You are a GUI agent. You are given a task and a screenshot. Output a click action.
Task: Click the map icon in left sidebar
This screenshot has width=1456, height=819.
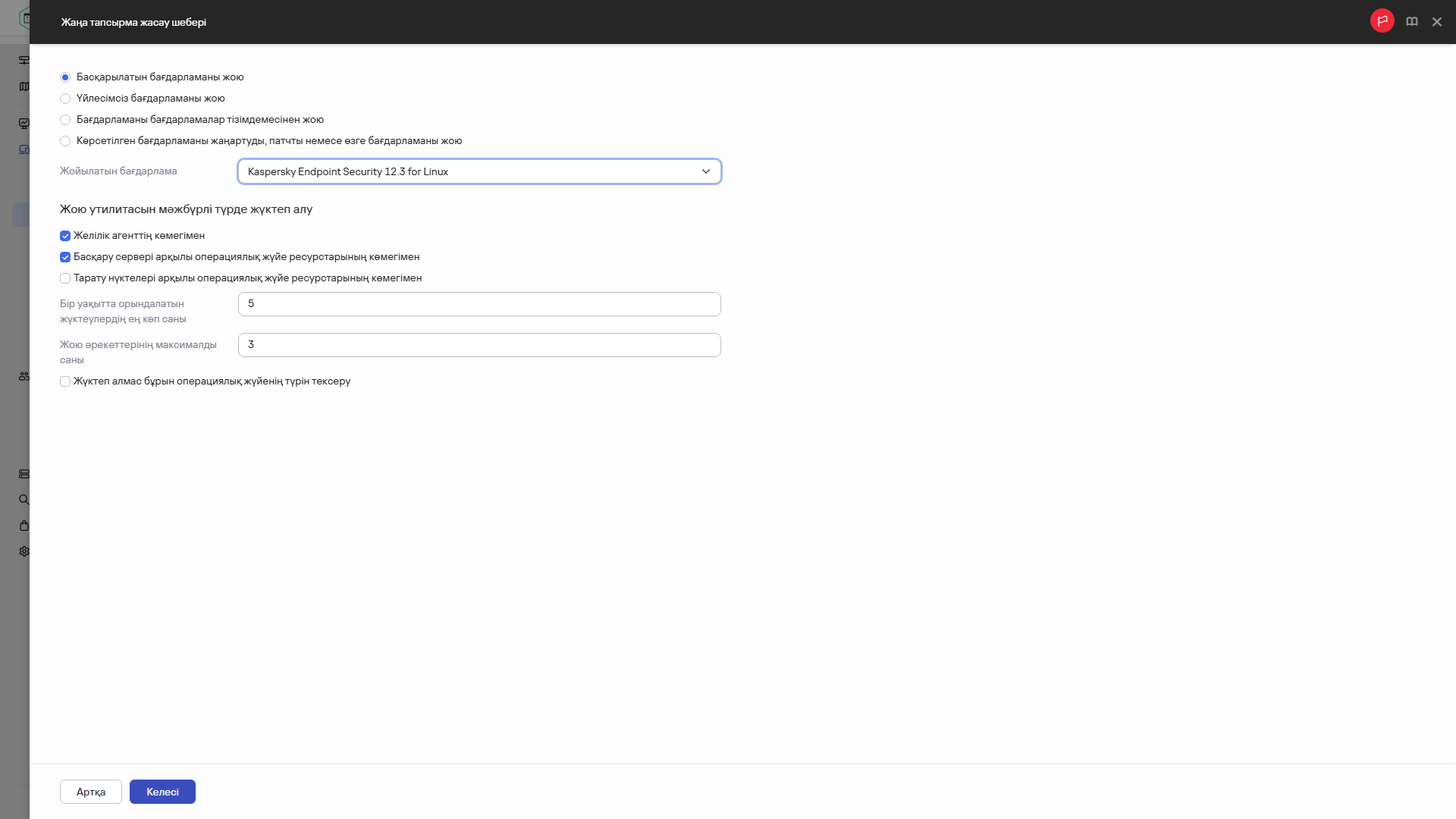click(x=24, y=86)
